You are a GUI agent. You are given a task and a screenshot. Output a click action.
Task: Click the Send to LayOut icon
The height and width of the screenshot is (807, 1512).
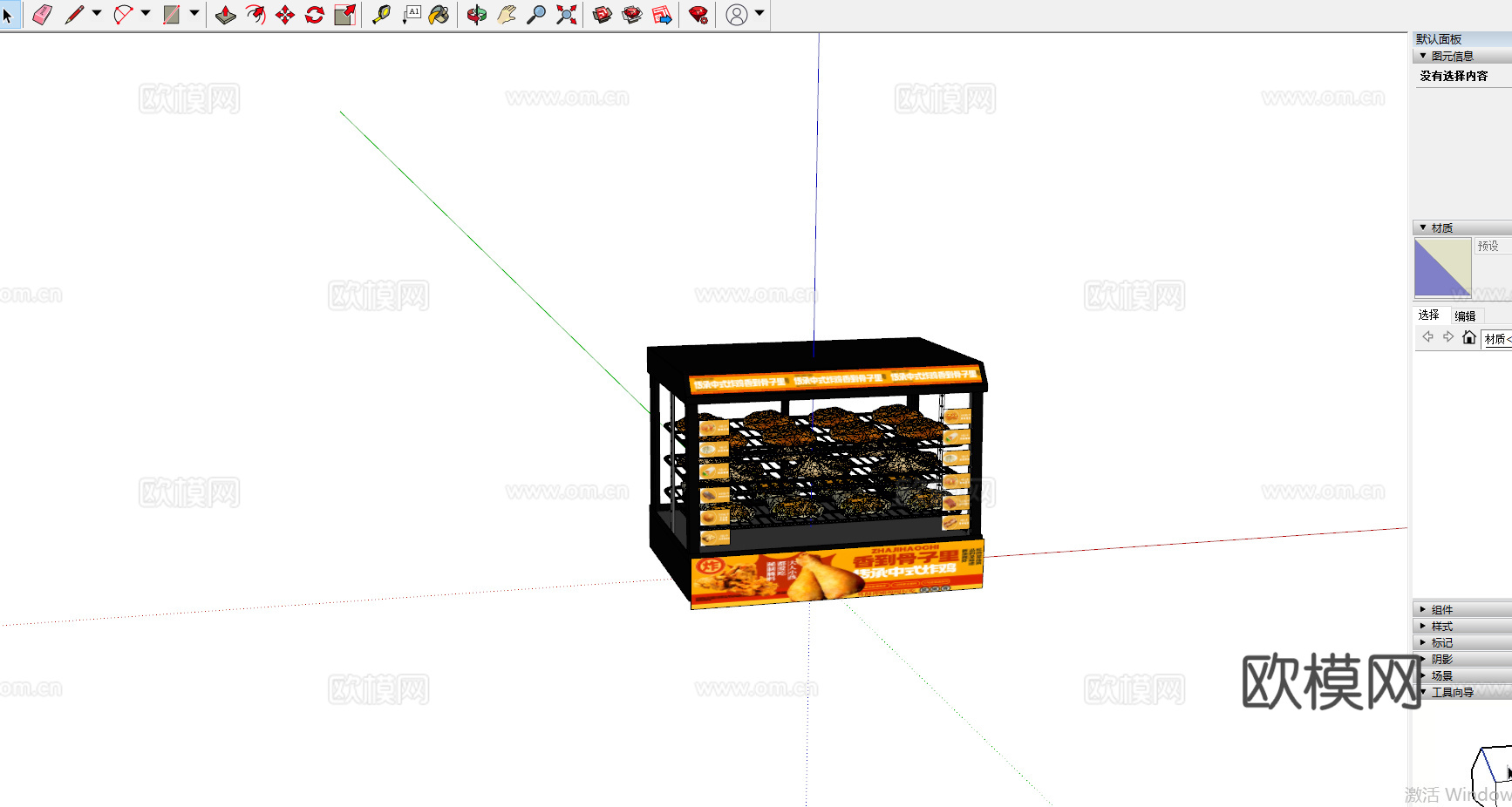pyautogui.click(x=663, y=15)
